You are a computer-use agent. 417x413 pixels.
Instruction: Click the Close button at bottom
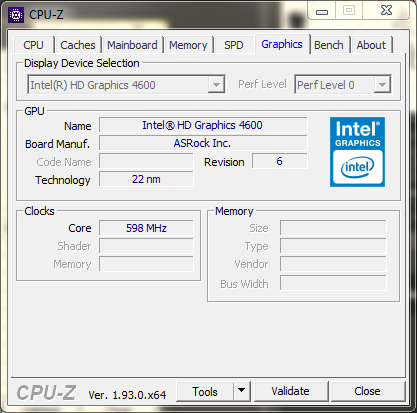click(367, 391)
